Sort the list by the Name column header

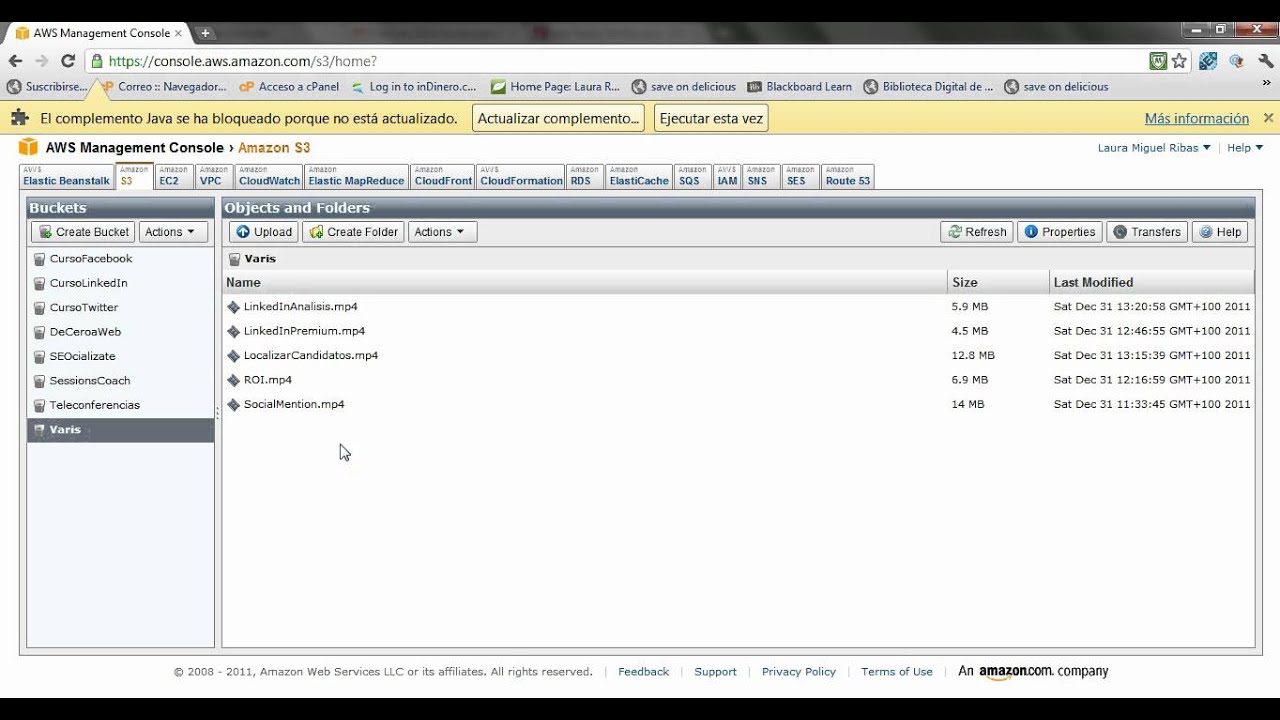pos(585,282)
